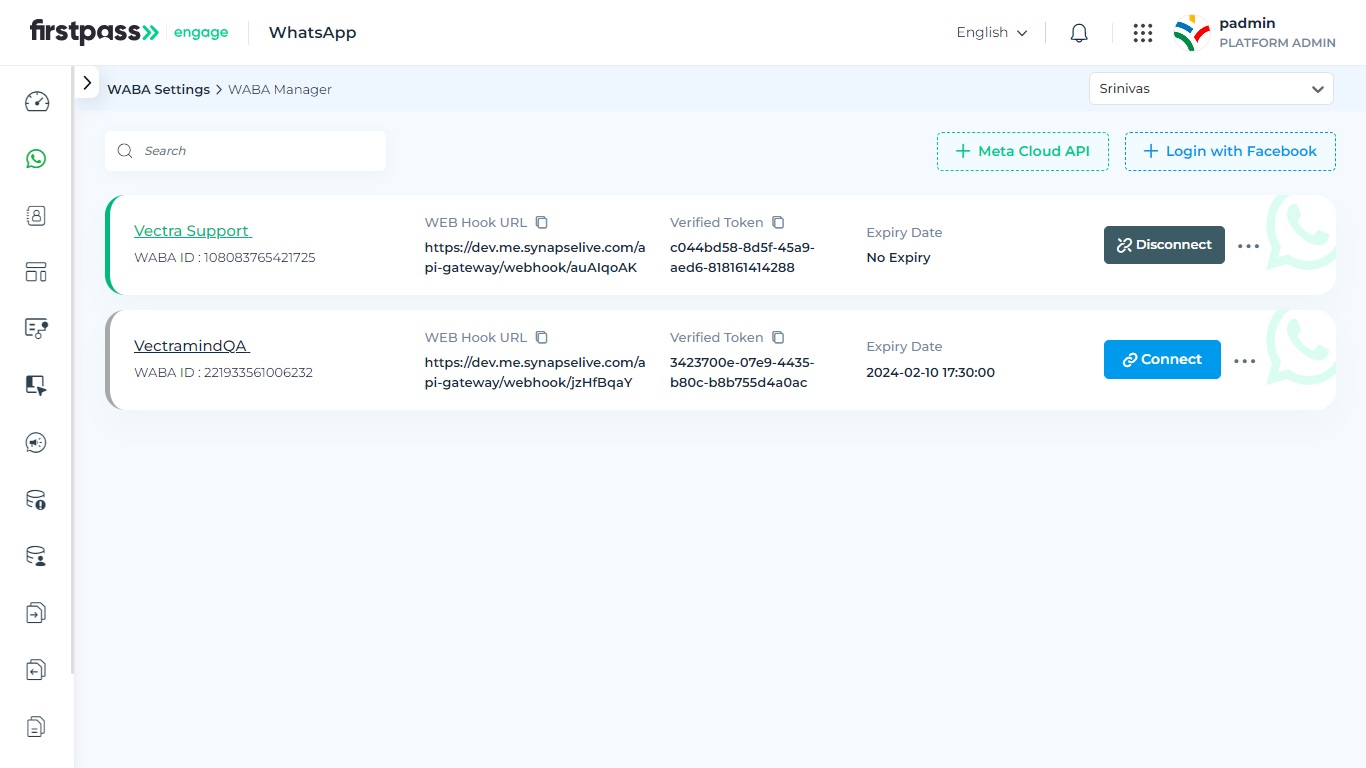Open more options for VectramindQA
Image resolution: width=1366 pixels, height=768 pixels.
[x=1244, y=361]
